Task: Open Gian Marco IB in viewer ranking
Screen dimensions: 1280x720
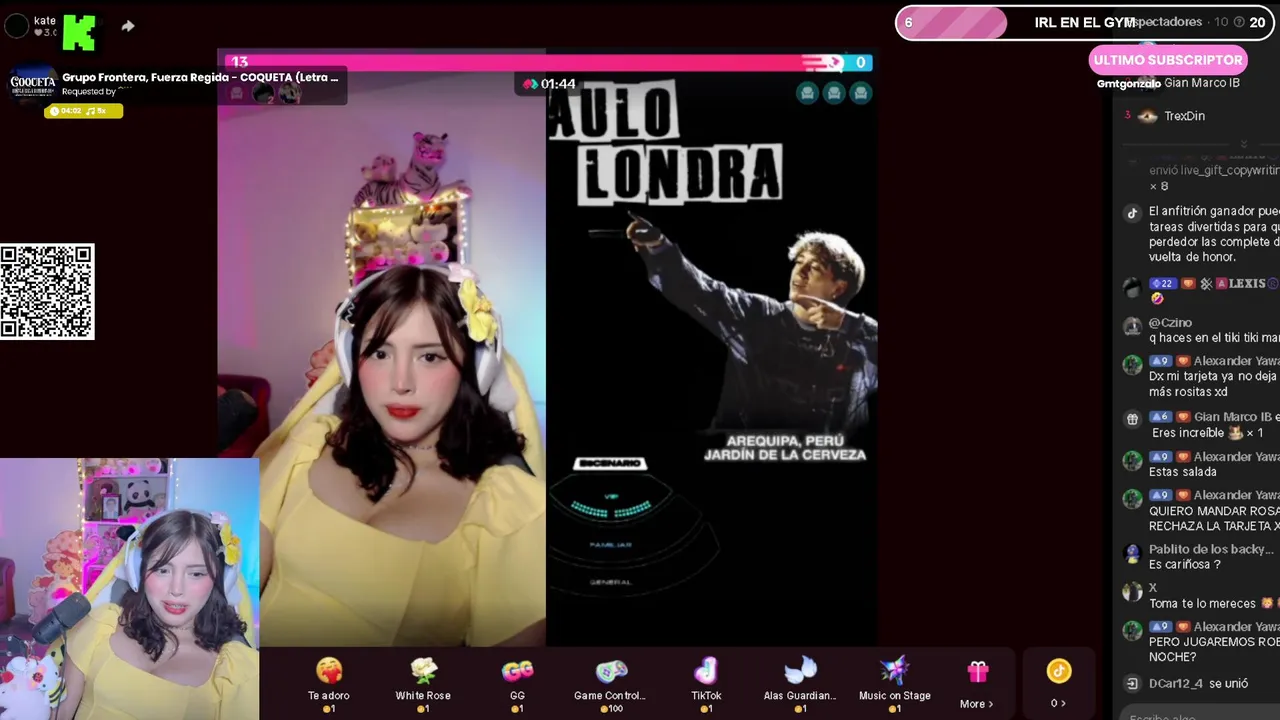Action: pyautogui.click(x=1201, y=83)
